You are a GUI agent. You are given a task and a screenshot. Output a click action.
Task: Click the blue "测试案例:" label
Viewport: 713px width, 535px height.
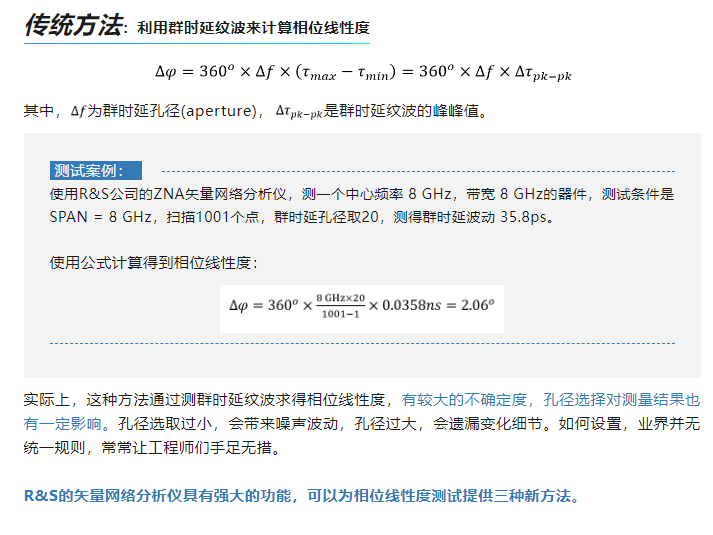(95, 171)
